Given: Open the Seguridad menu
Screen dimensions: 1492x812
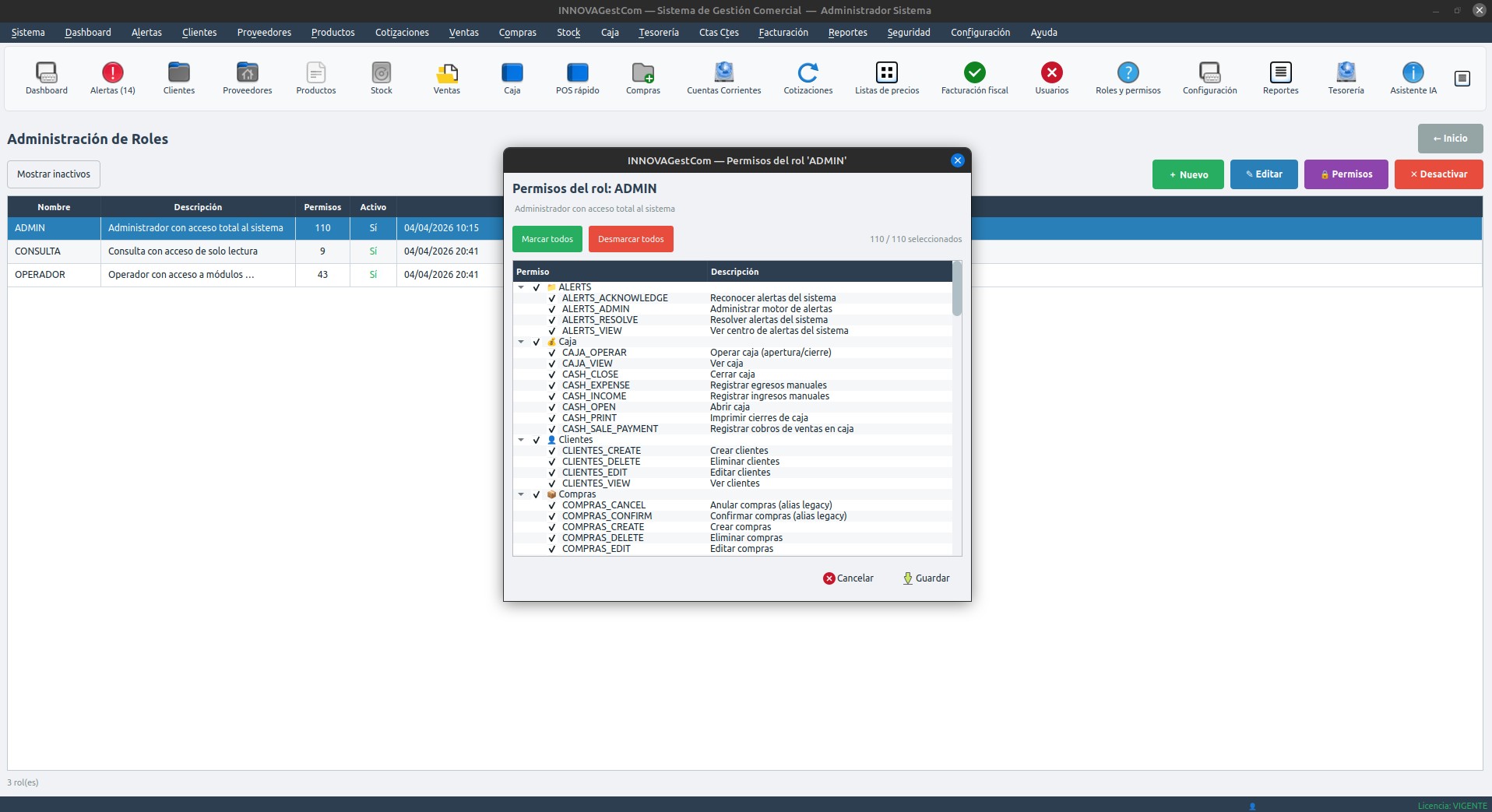Looking at the screenshot, I should pyautogui.click(x=908, y=33).
